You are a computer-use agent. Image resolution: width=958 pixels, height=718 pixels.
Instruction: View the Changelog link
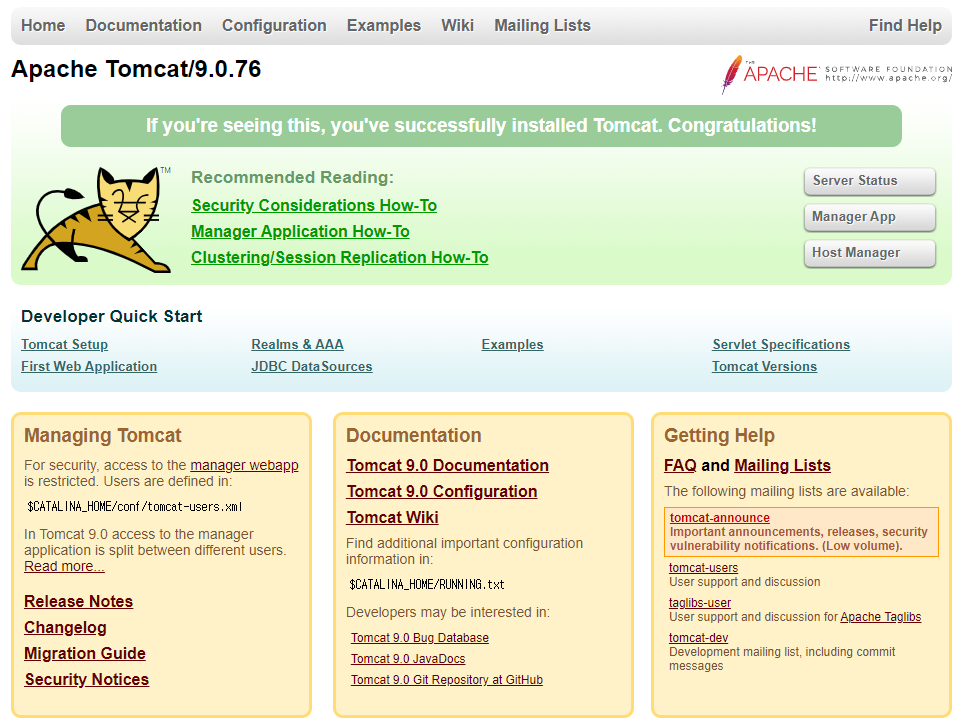point(65,628)
